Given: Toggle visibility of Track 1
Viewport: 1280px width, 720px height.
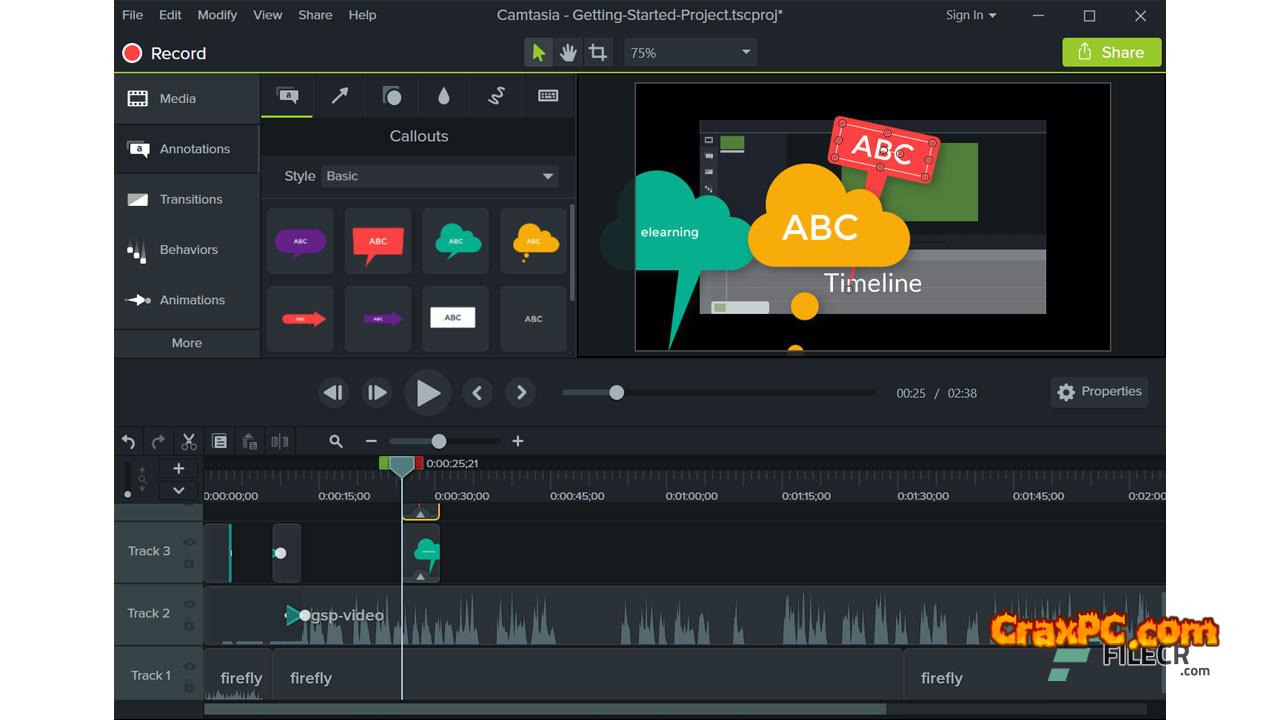Looking at the screenshot, I should tap(189, 667).
